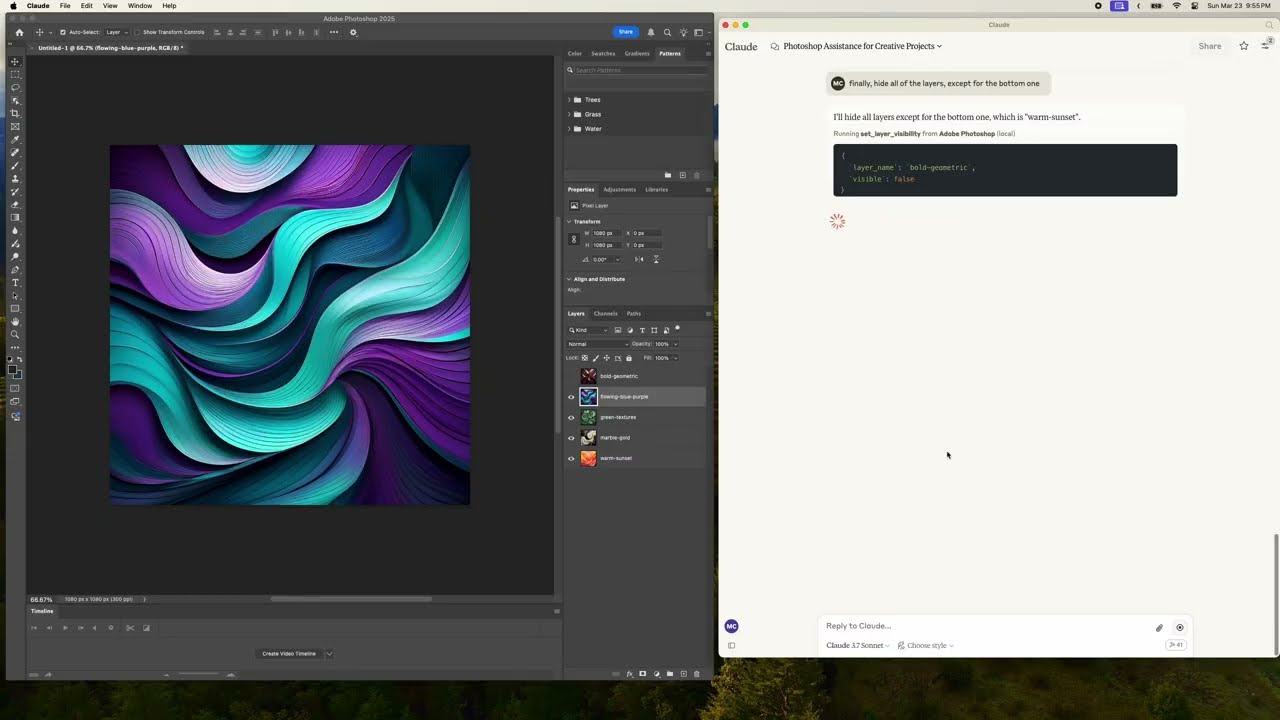Switch to the Paths tab
Viewport: 1280px width, 720px height.
click(634, 313)
